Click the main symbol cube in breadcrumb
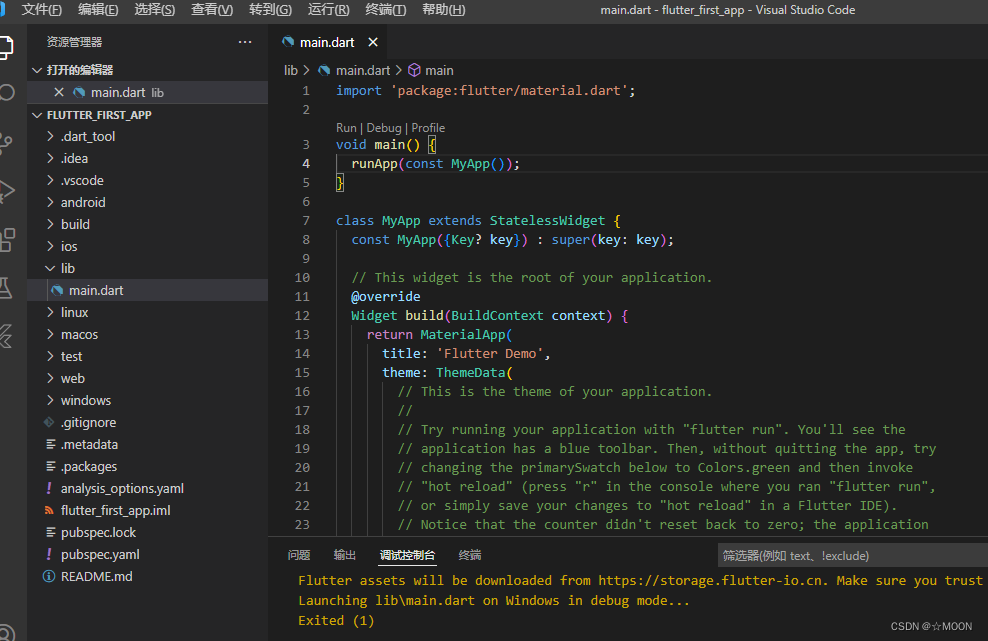 pos(414,70)
